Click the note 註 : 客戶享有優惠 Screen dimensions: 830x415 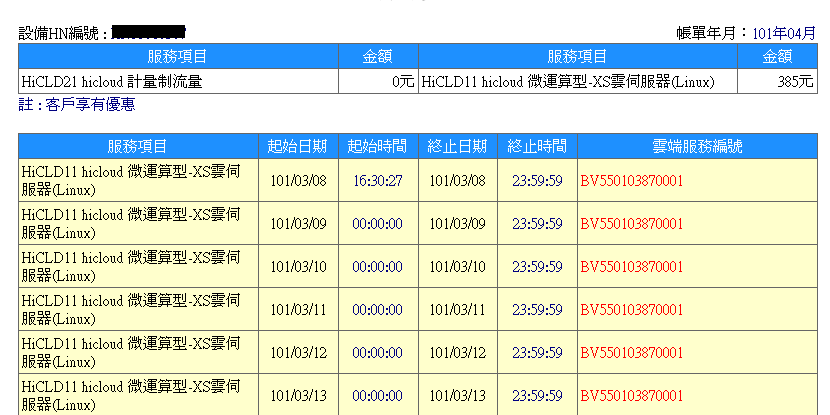77,105
